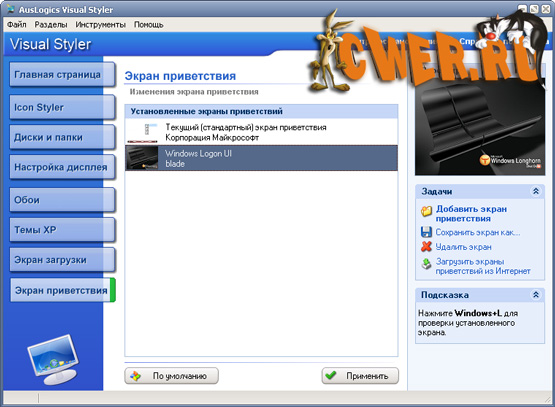Click the blade logon screen thumbnail
This screenshot has width=555, height=407.
click(142, 158)
